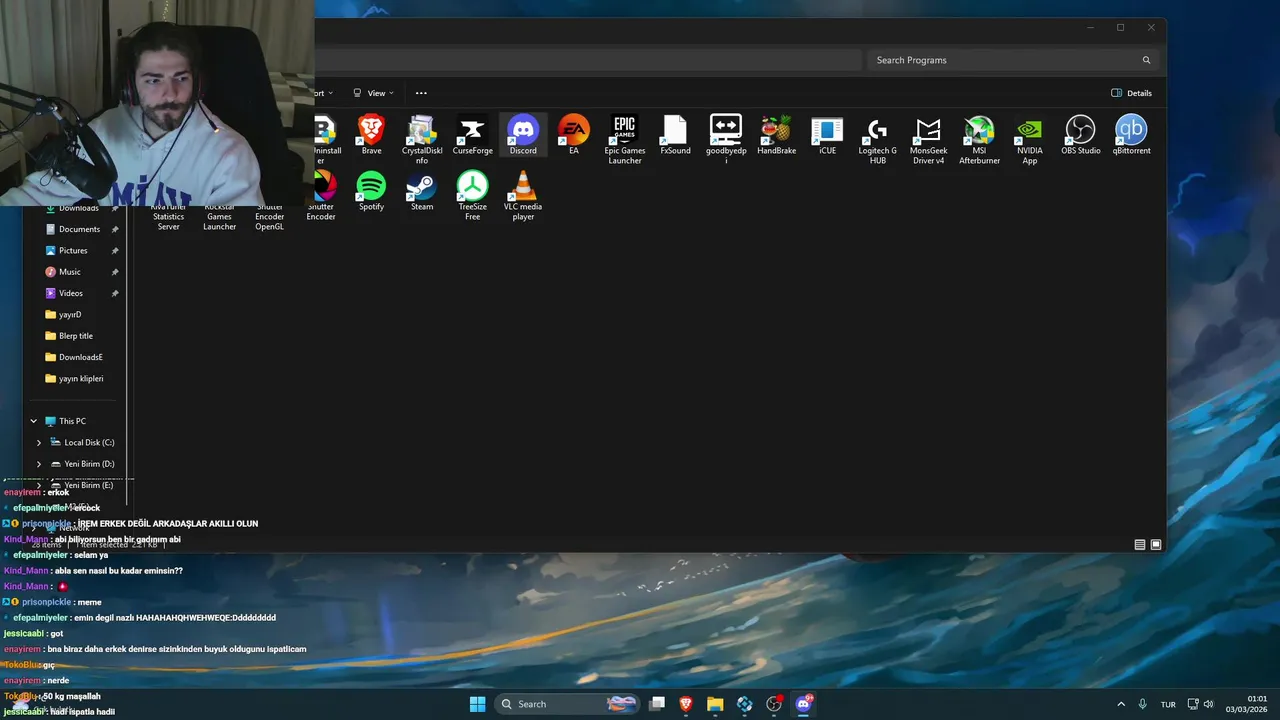The image size is (1280, 720).
Task: Open the CrystalDiskInfo shortcut
Action: 422,140
